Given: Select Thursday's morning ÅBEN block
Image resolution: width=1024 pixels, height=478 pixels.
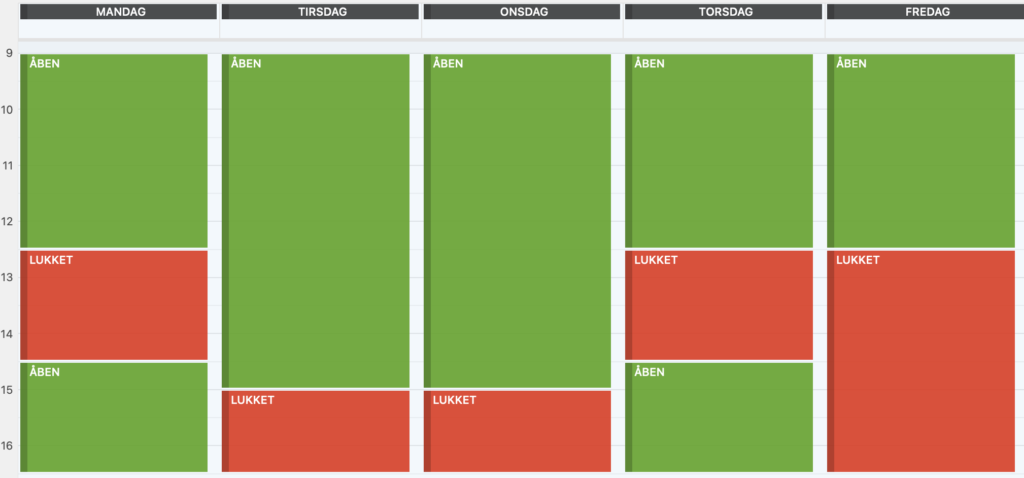Looking at the screenshot, I should pyautogui.click(x=719, y=150).
